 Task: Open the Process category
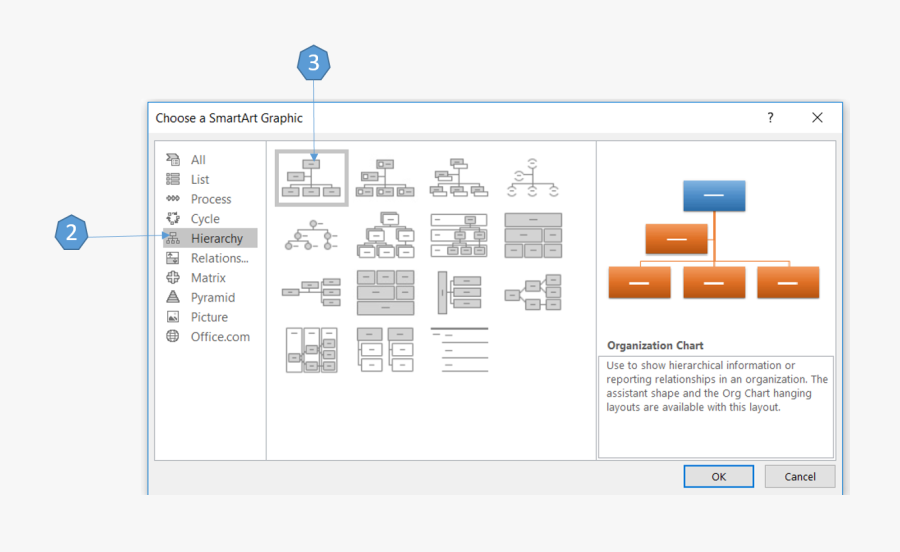pyautogui.click(x=210, y=199)
